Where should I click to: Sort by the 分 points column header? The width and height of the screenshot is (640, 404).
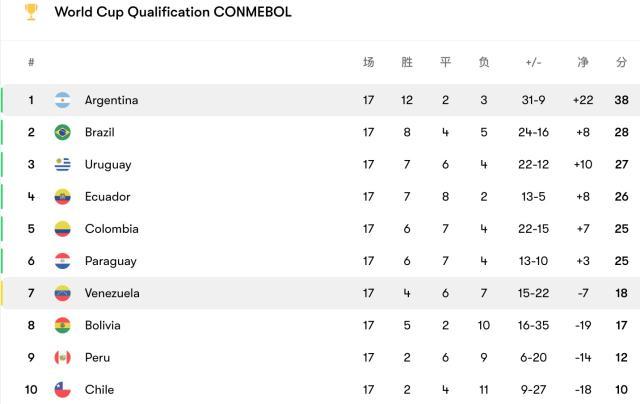click(621, 62)
